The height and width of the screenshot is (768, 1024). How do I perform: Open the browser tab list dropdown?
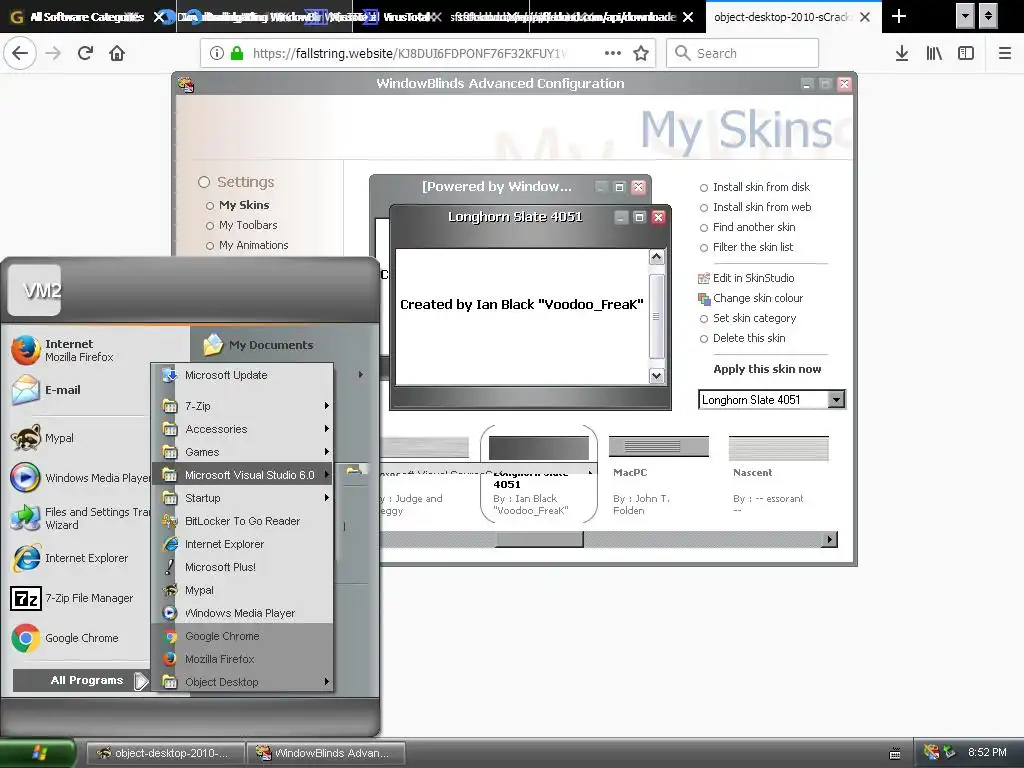tap(965, 16)
